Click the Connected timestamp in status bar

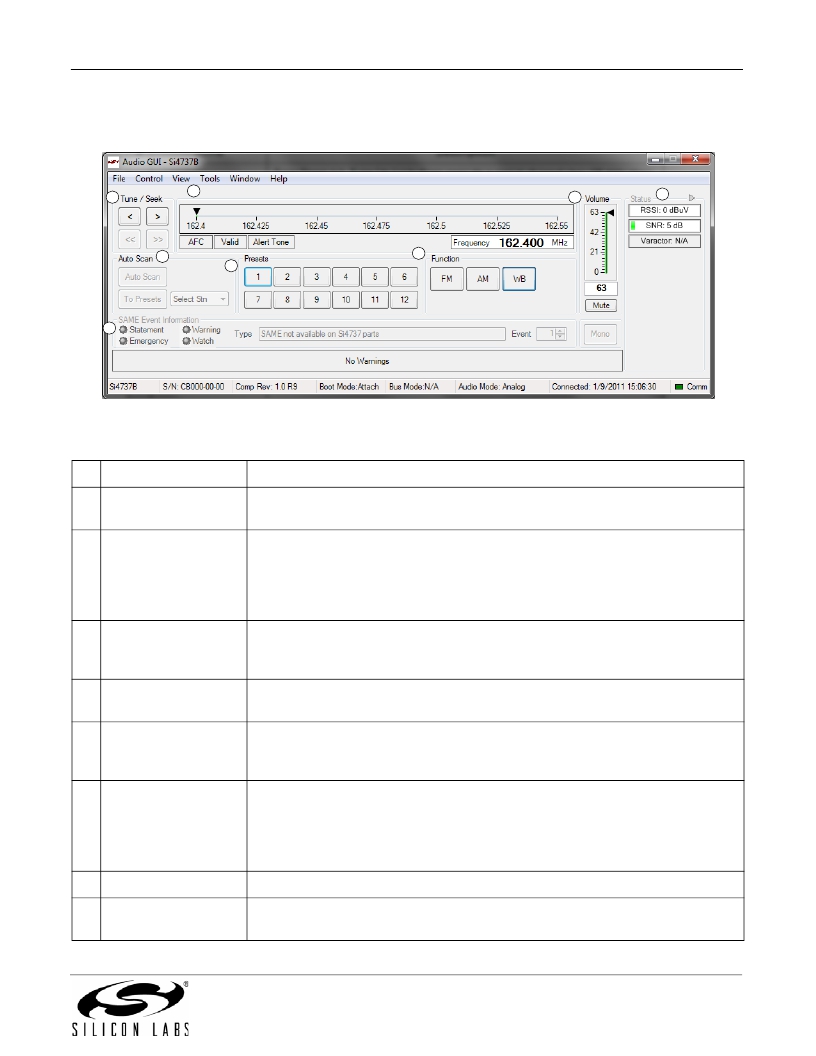(x=604, y=387)
